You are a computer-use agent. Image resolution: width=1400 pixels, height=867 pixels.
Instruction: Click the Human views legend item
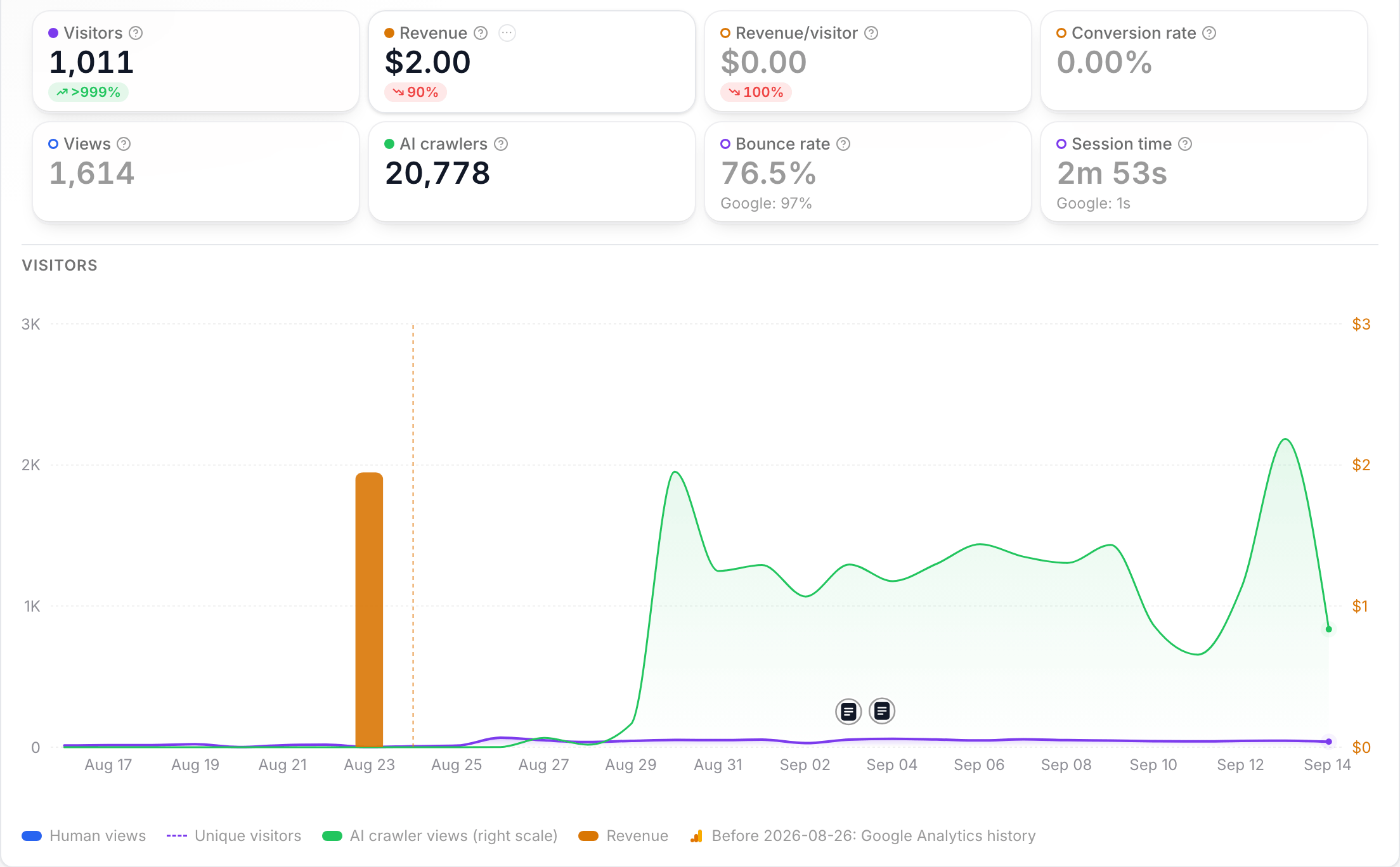[x=84, y=836]
